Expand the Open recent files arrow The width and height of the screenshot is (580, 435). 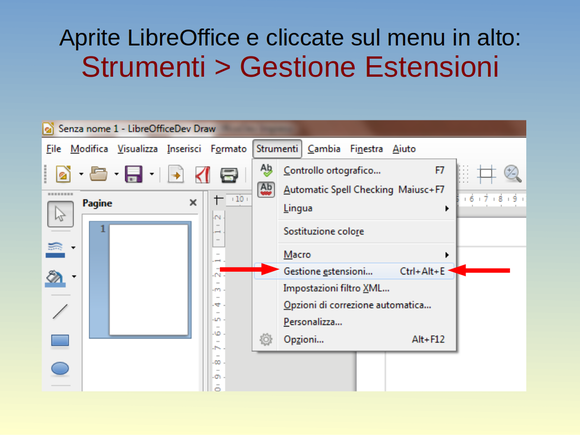tap(116, 174)
